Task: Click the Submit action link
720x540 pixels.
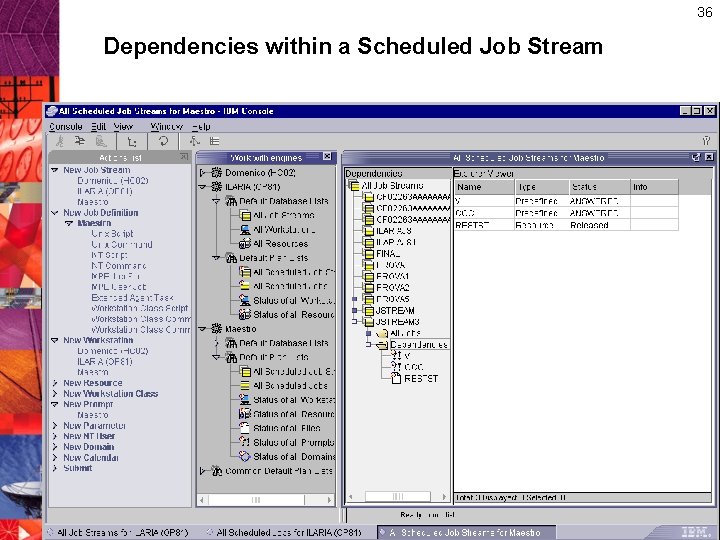Action: (78, 468)
